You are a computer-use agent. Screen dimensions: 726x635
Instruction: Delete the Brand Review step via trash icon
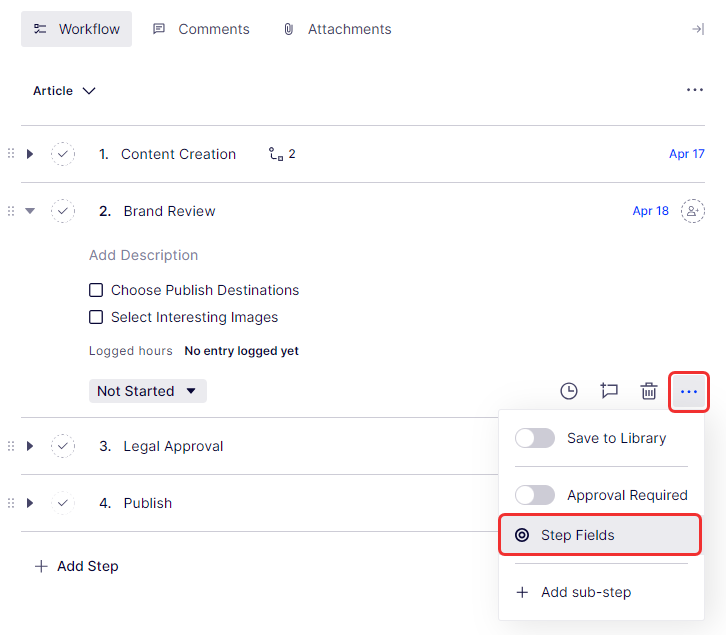coord(649,391)
